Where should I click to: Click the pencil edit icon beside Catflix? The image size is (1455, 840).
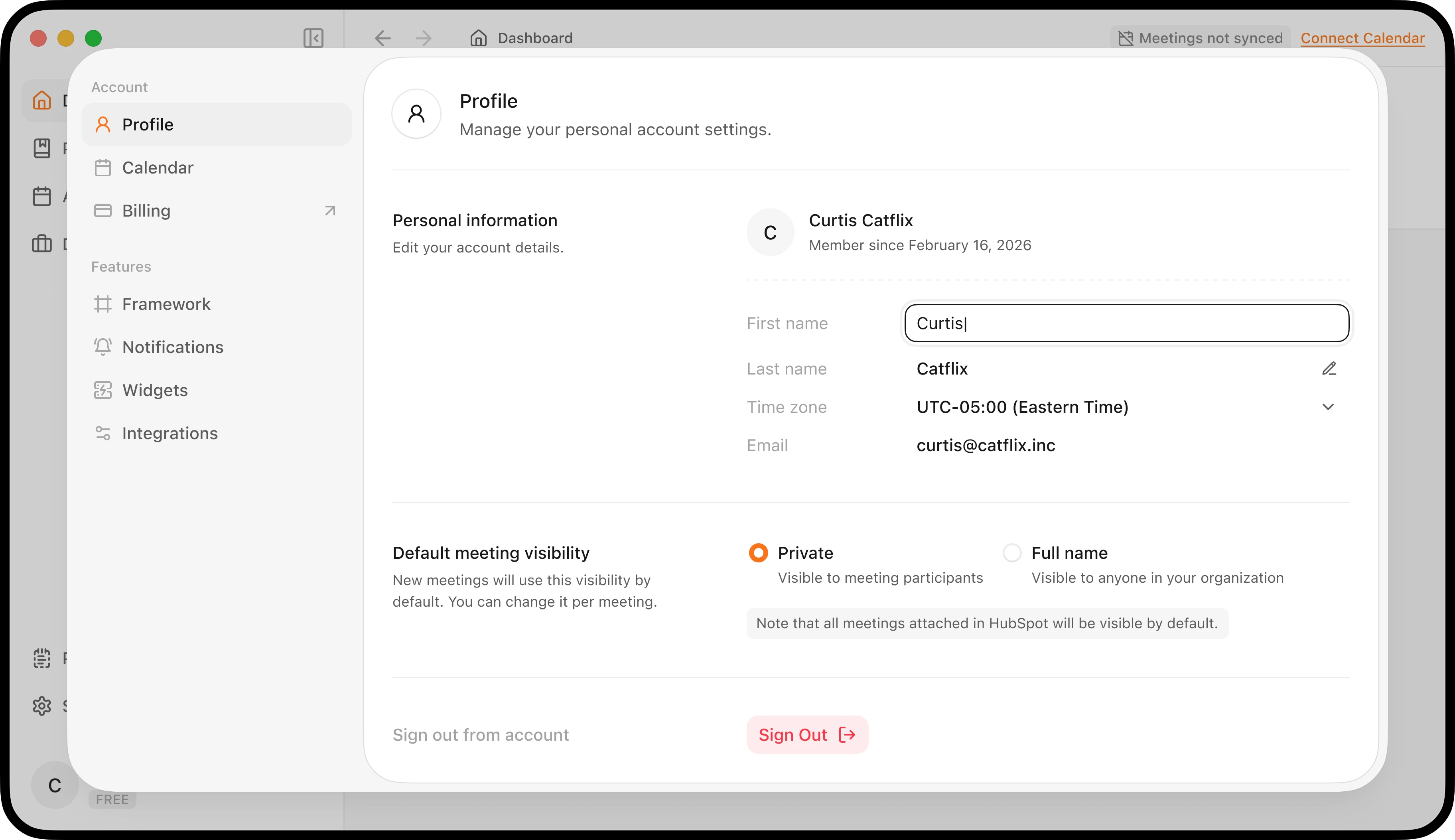[x=1329, y=369]
